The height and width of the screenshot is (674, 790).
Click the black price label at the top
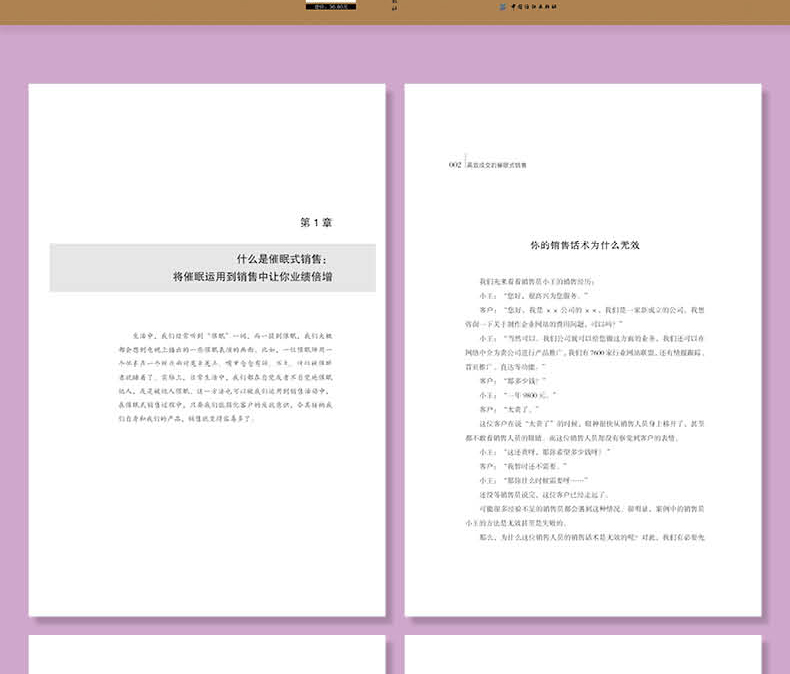330,6
